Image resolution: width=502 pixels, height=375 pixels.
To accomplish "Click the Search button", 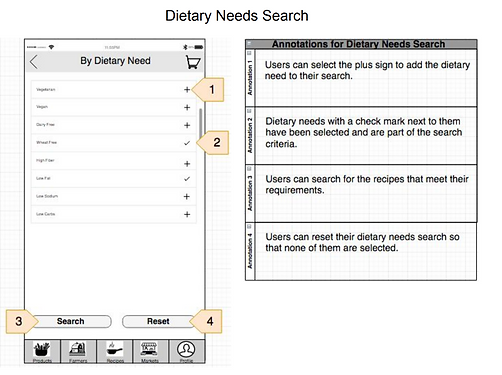I will point(71,321).
